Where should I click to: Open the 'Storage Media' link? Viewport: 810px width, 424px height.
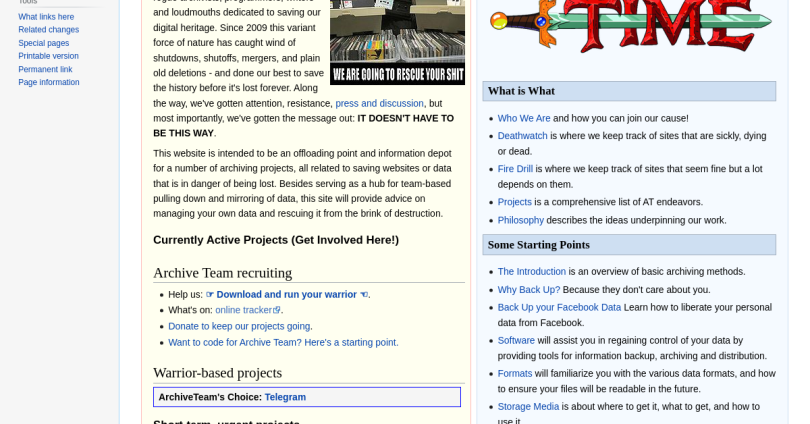point(528,406)
